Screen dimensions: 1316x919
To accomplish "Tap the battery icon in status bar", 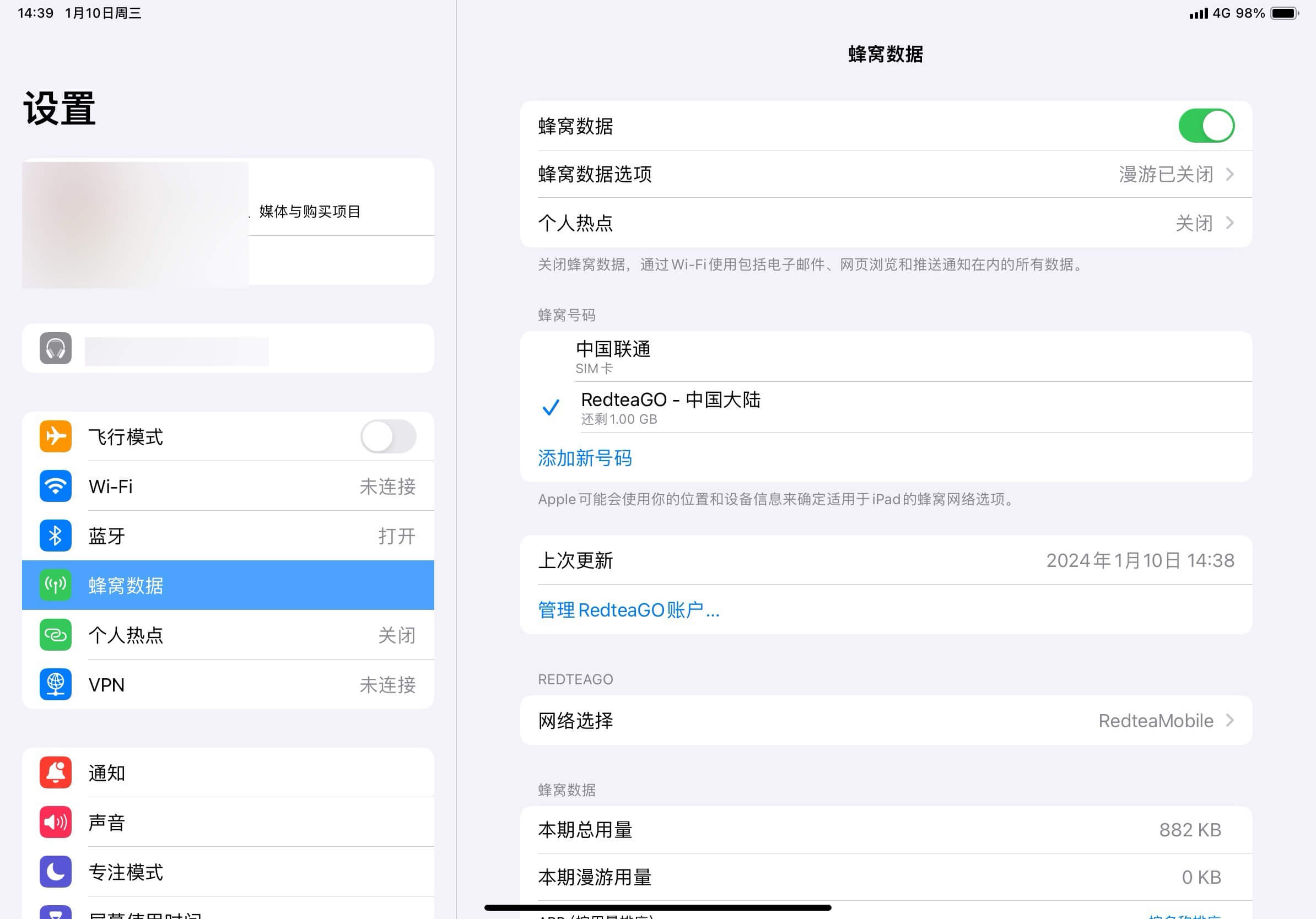I will click(1285, 13).
